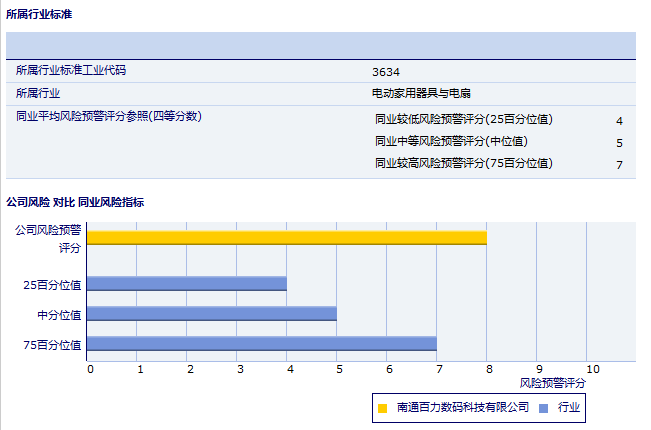
Task: Select the yellow 公司风险预警评分 bar
Action: [x=286, y=237]
